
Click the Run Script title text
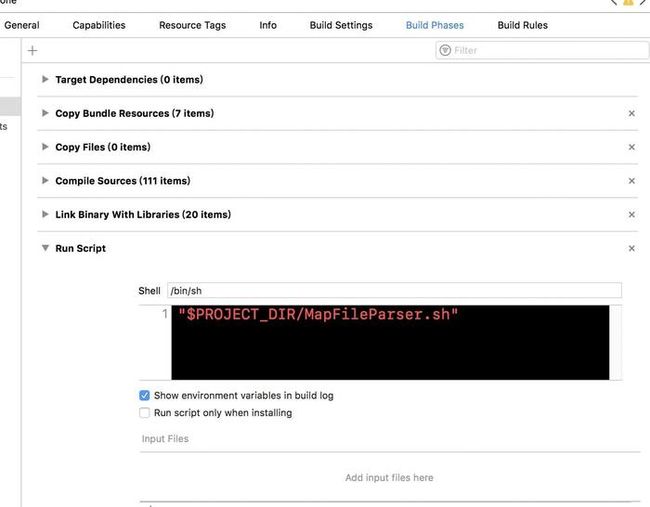point(80,248)
